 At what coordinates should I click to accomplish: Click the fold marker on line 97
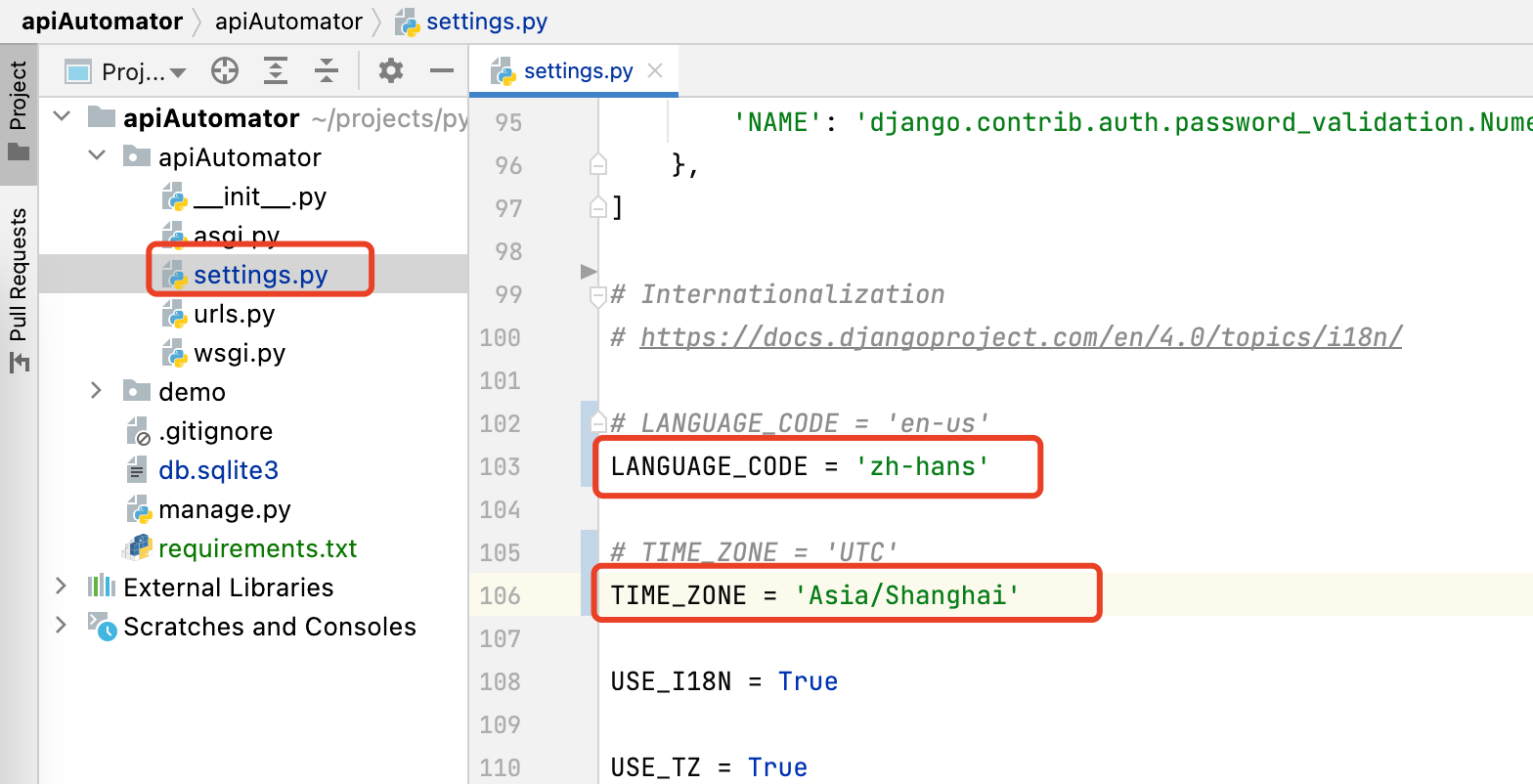(598, 208)
